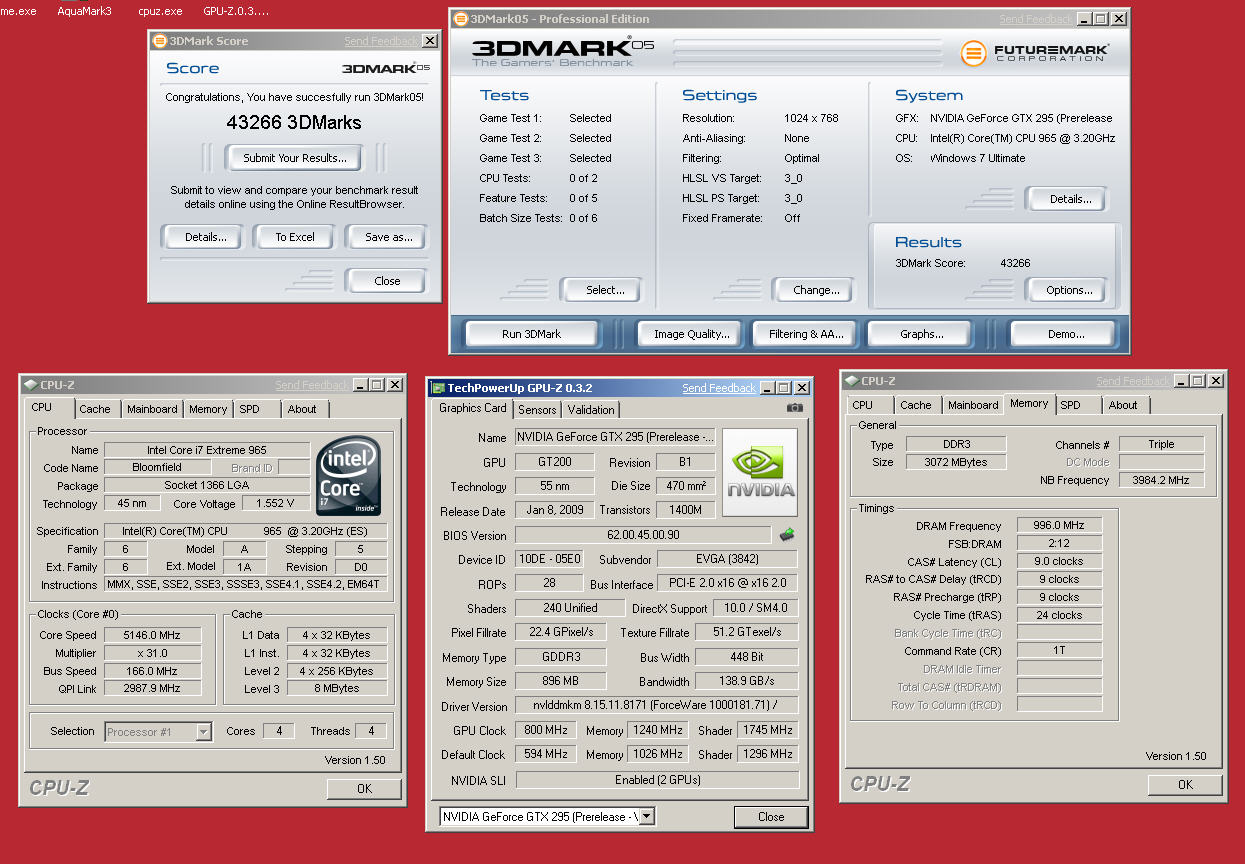Click the Bandwidth value 138.9 GB/s
The width and height of the screenshot is (1245, 864).
point(747,681)
